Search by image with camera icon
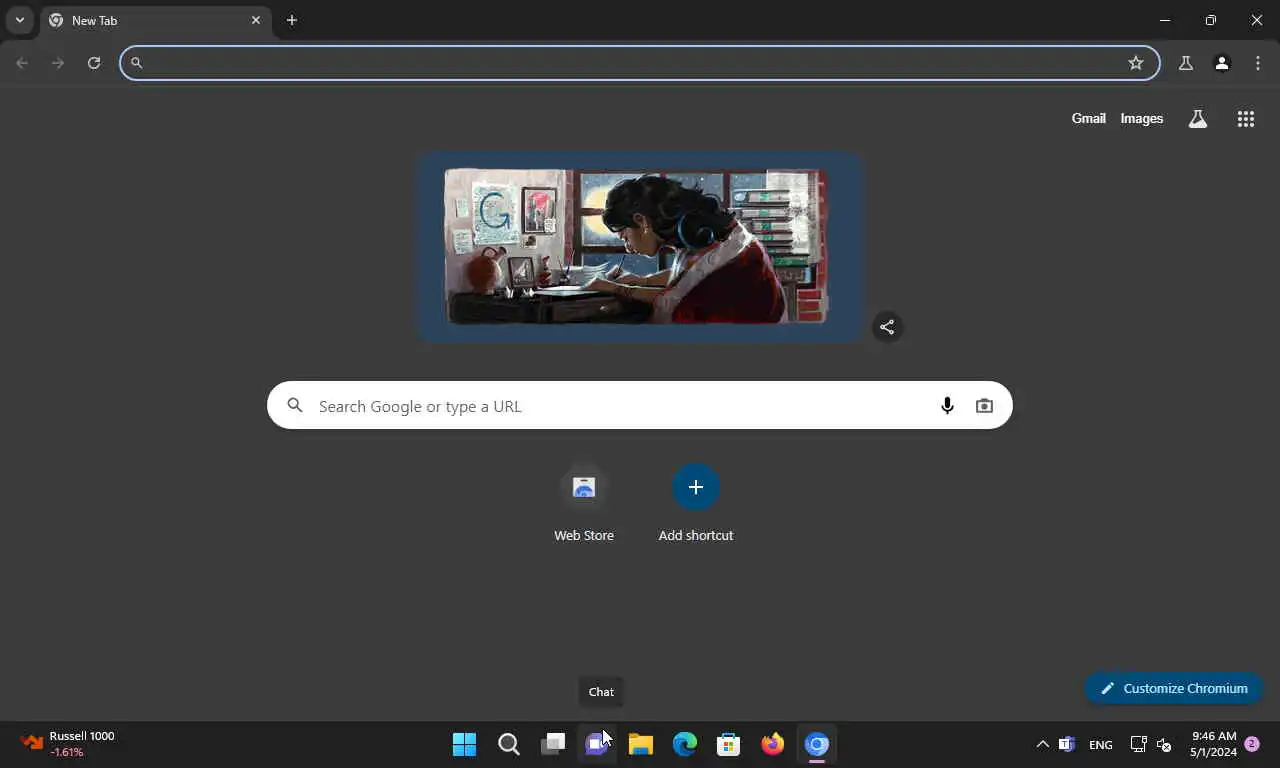Image resolution: width=1280 pixels, height=768 pixels. [985, 405]
